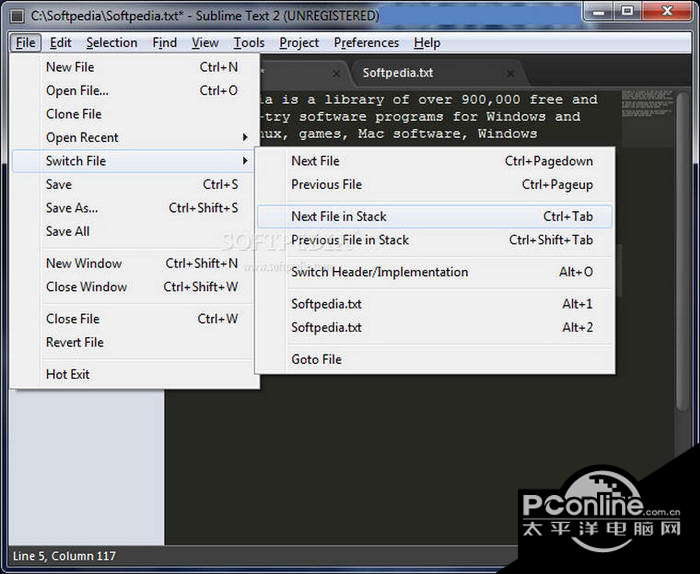This screenshot has height=574, width=700.
Task: Choose Close File menu entry
Action: 134,319
